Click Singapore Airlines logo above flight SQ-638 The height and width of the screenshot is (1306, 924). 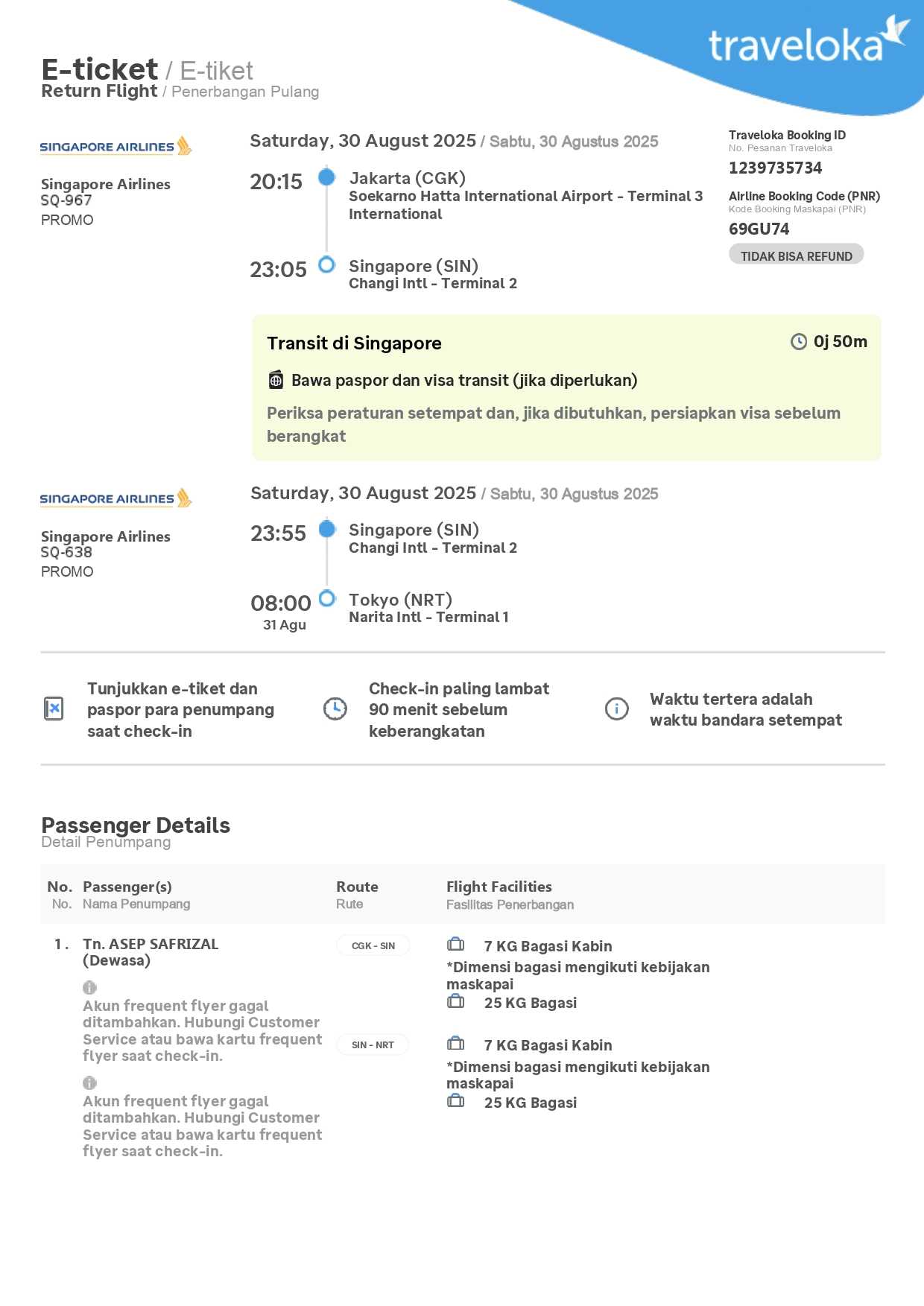tap(115, 498)
